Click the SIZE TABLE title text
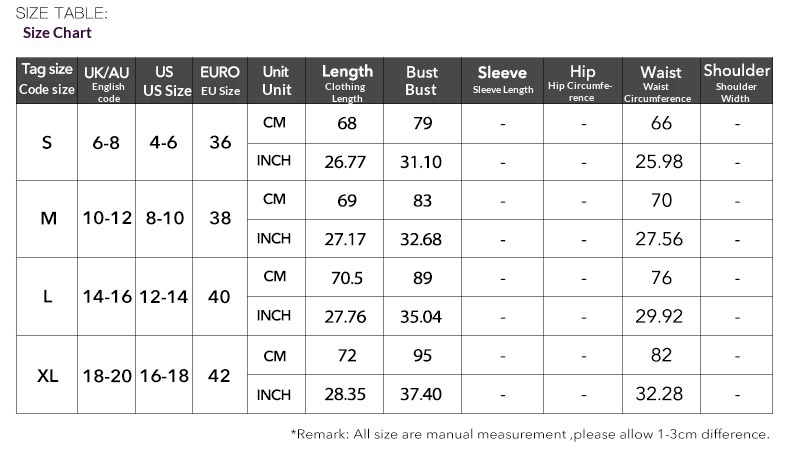The height and width of the screenshot is (467, 790). (x=61, y=13)
